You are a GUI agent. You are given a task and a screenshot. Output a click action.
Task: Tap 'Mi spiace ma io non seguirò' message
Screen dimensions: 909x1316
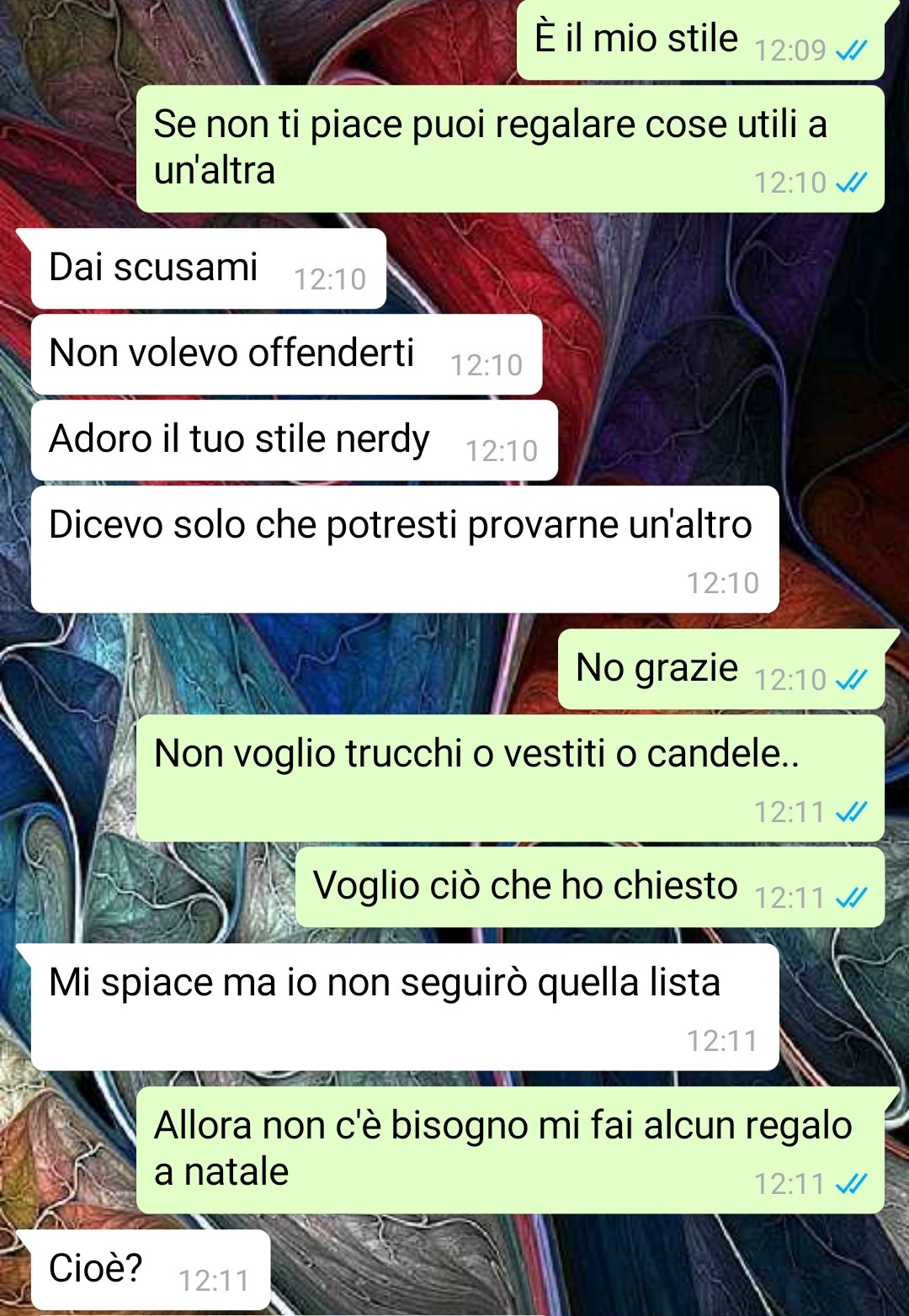[x=405, y=1007]
